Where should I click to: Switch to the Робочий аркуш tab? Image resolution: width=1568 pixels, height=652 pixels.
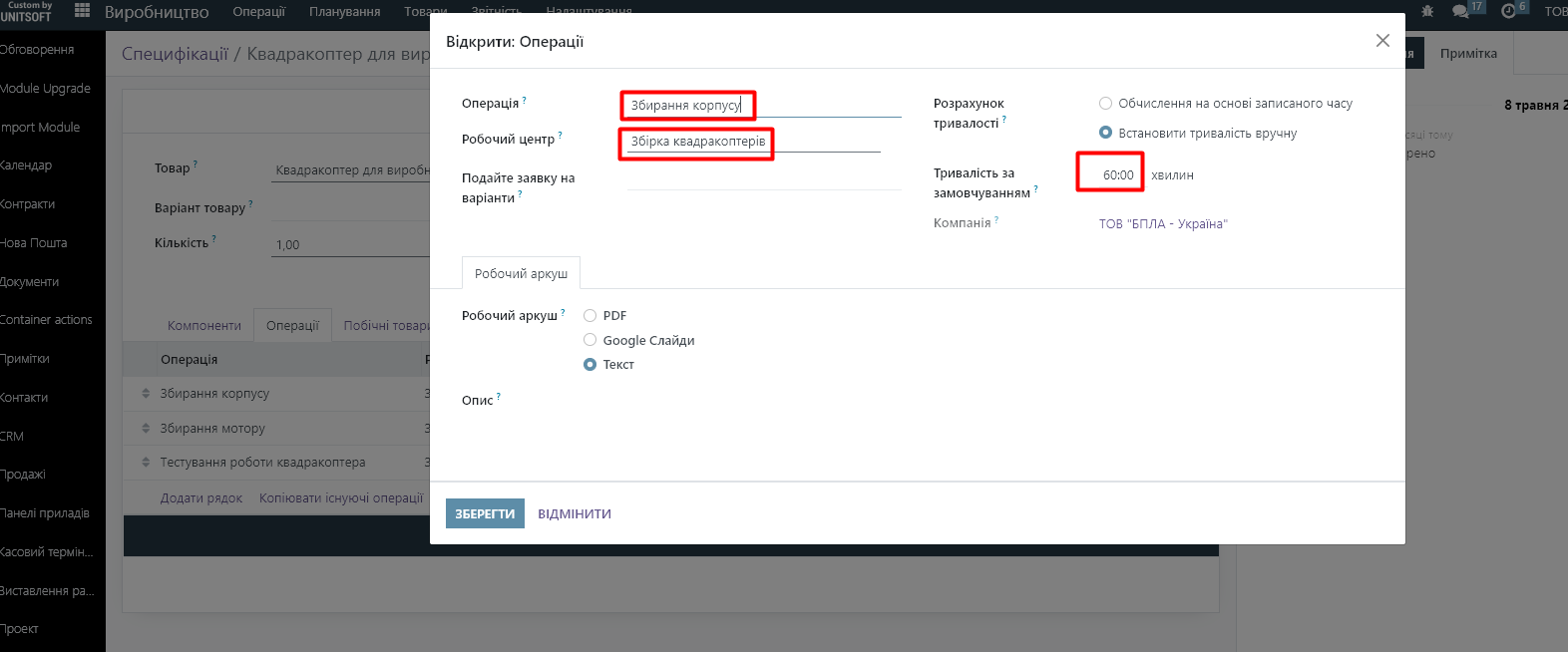coord(521,273)
